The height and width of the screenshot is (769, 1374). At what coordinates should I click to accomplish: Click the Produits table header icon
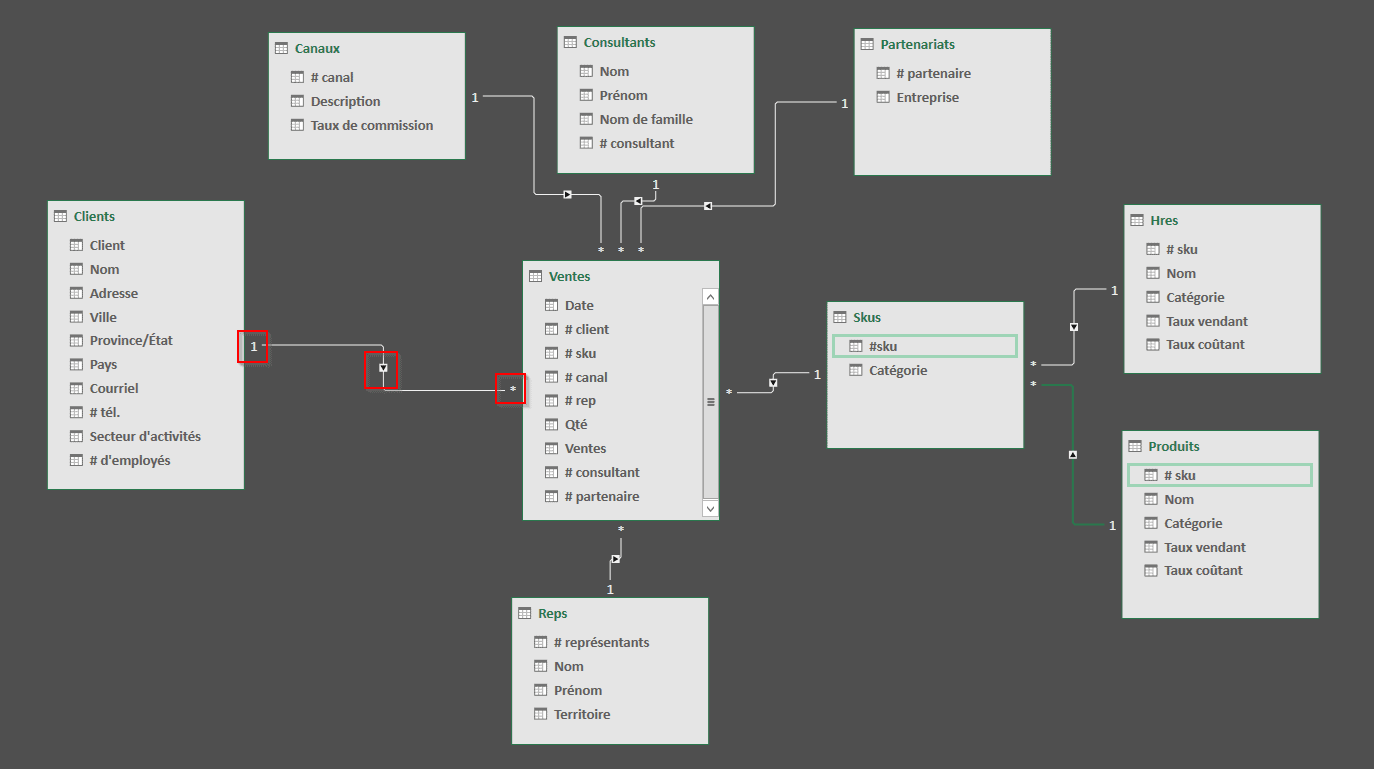[x=1134, y=446]
